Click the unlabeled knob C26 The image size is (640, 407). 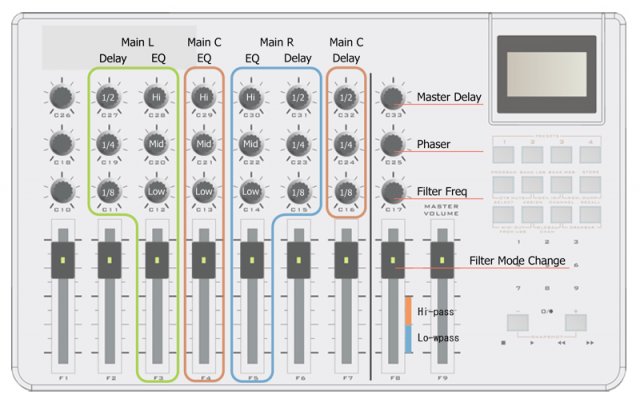[62, 98]
